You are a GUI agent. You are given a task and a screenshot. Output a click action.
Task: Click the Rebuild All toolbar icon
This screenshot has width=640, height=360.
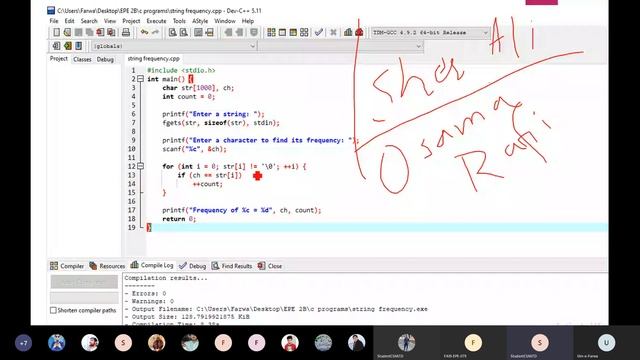point(304,32)
